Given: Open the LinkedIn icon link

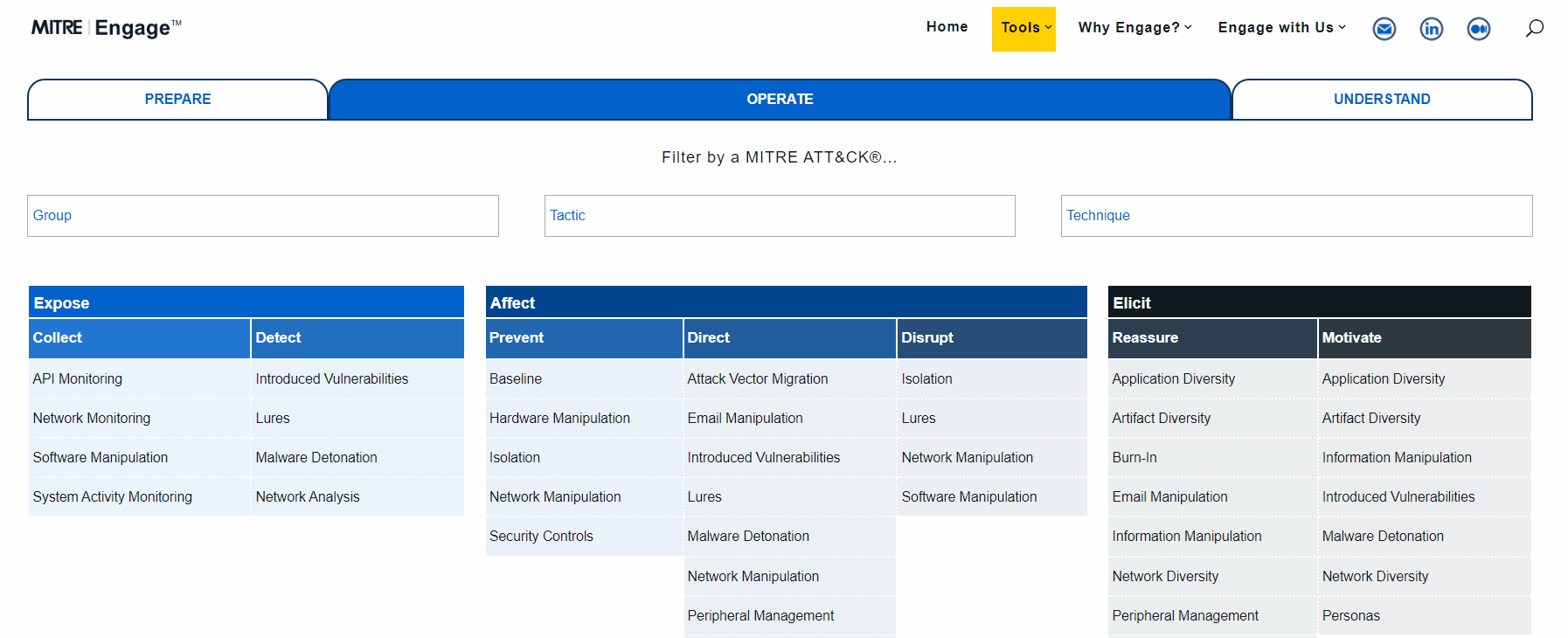Looking at the screenshot, I should 1432,29.
